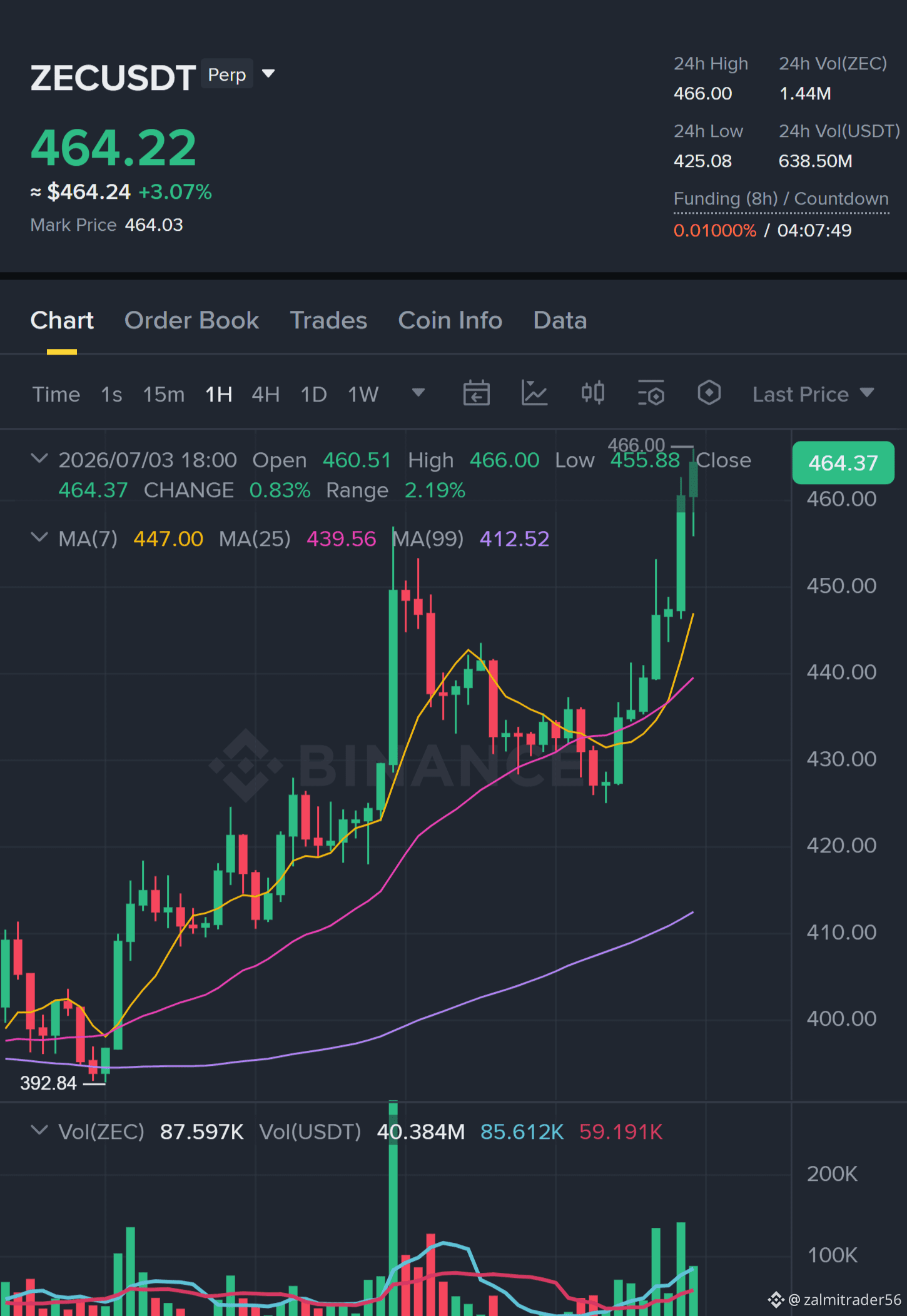The image size is (907, 1316).
Task: Open the Coin Info tab
Action: click(x=450, y=320)
